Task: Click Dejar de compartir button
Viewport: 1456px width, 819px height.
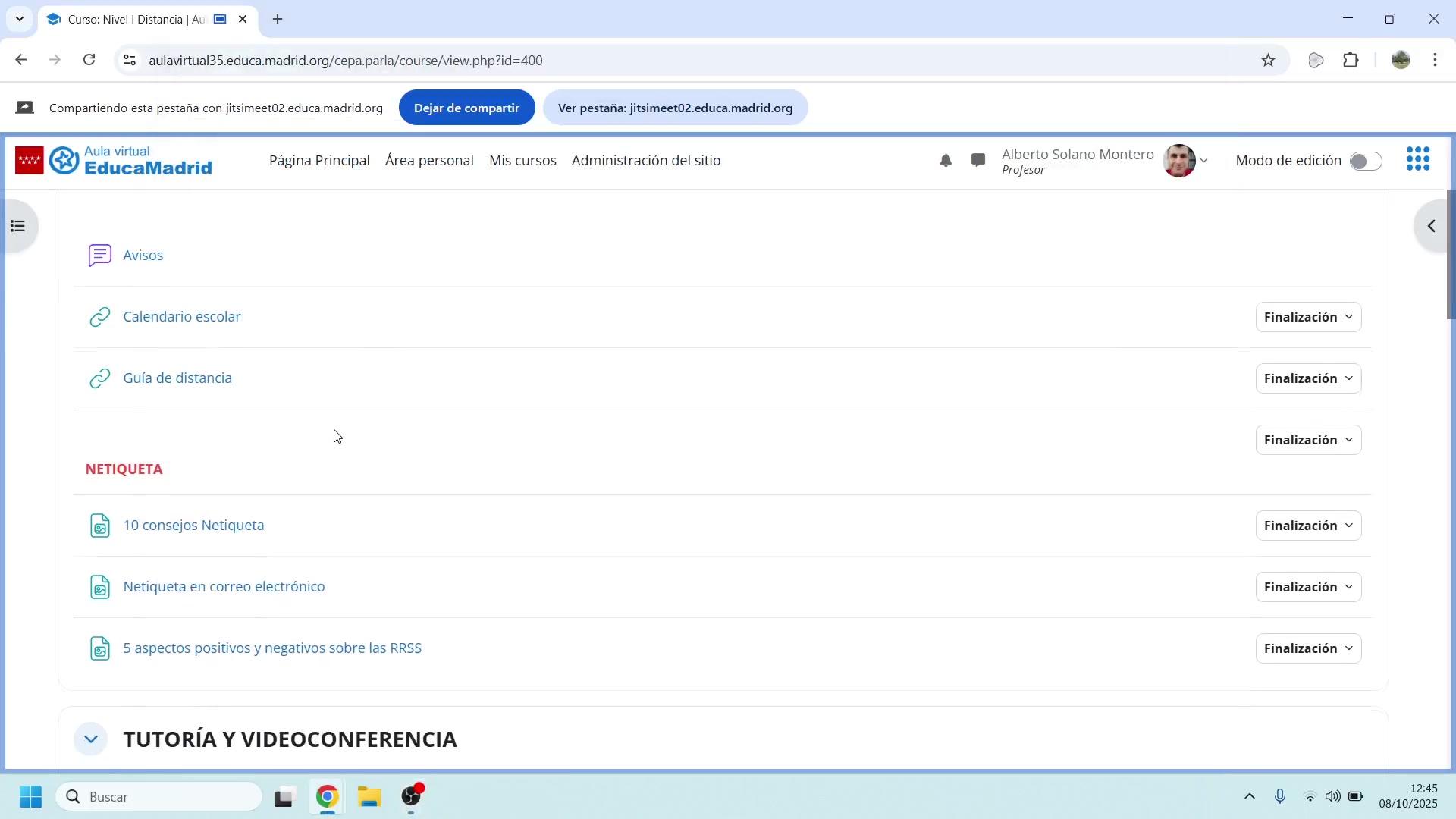Action: tap(466, 108)
